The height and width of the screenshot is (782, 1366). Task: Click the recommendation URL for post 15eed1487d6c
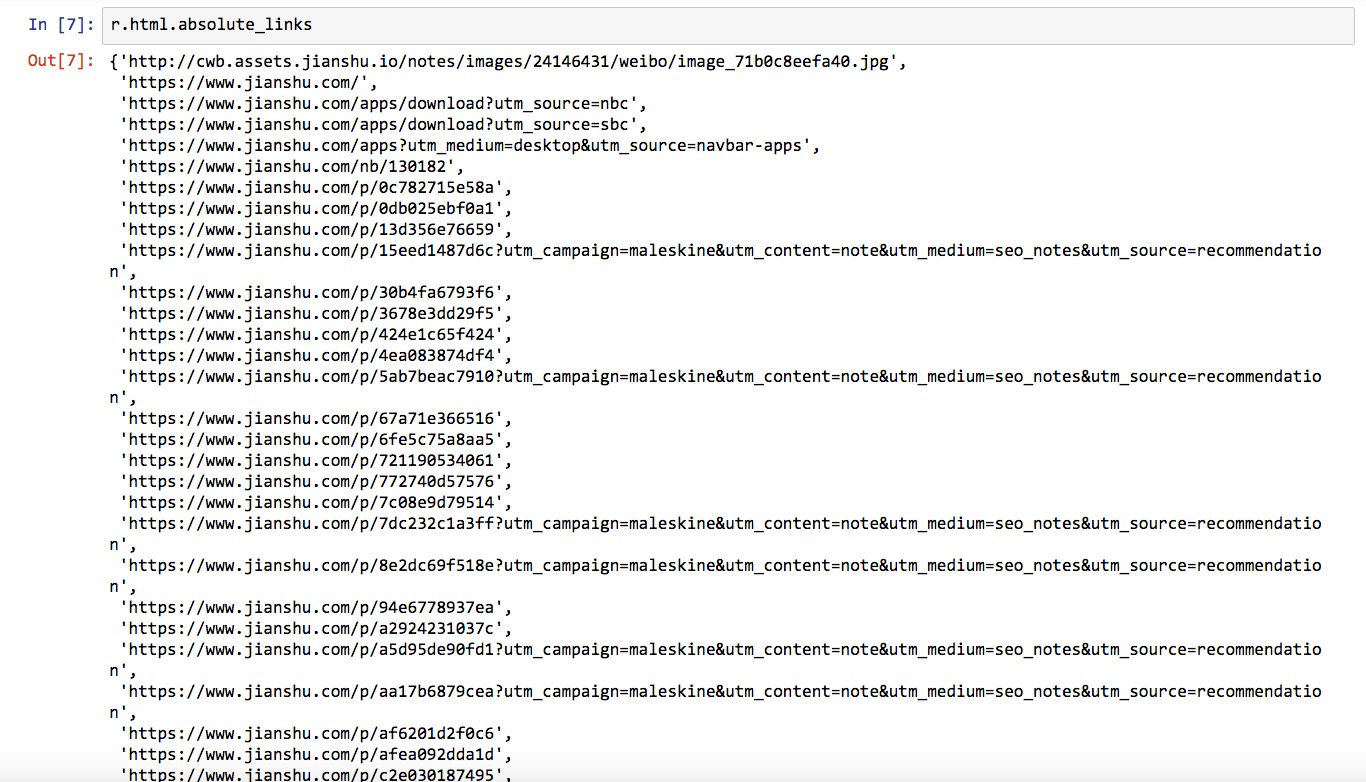(720, 251)
